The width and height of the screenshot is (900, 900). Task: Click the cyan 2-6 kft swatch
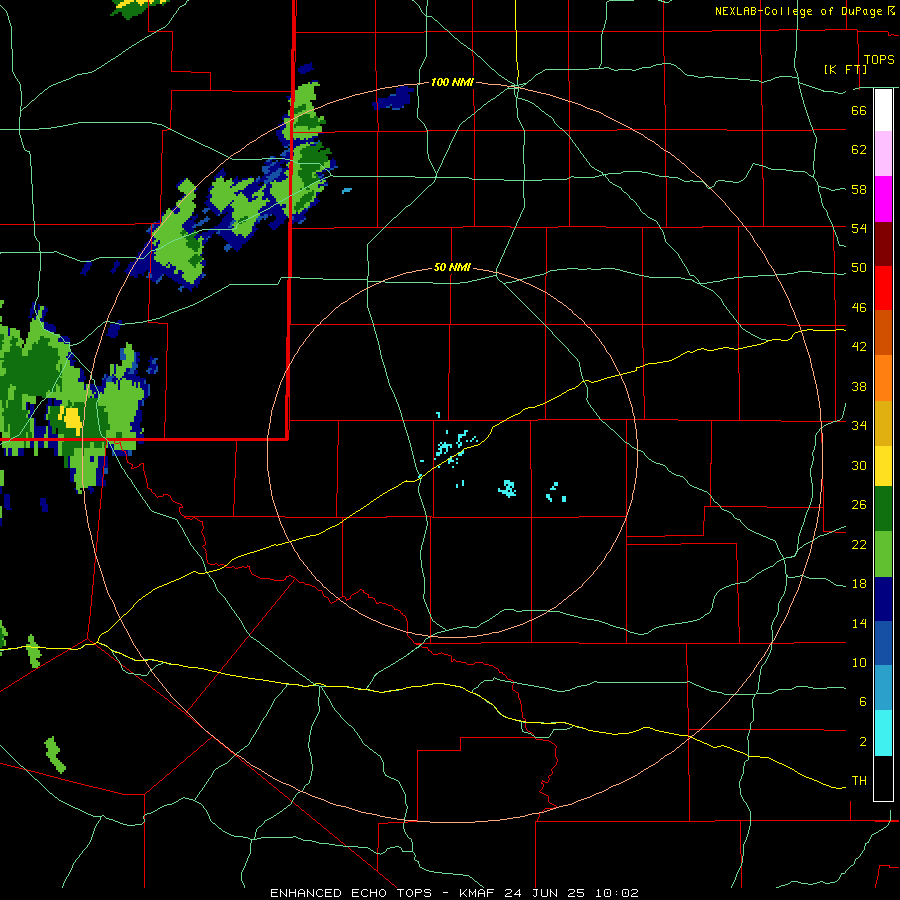[x=883, y=733]
